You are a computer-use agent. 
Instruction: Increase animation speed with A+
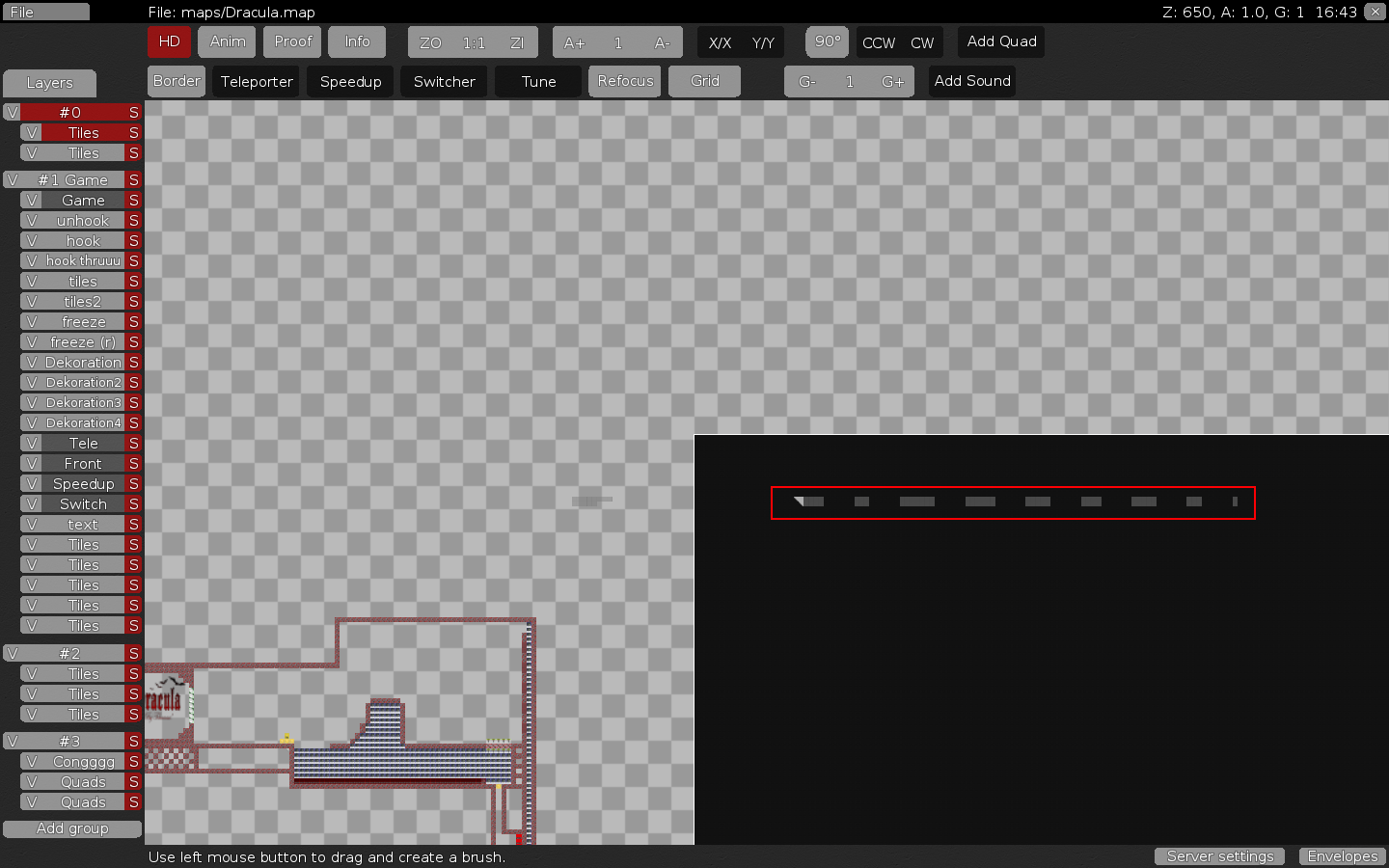click(574, 42)
